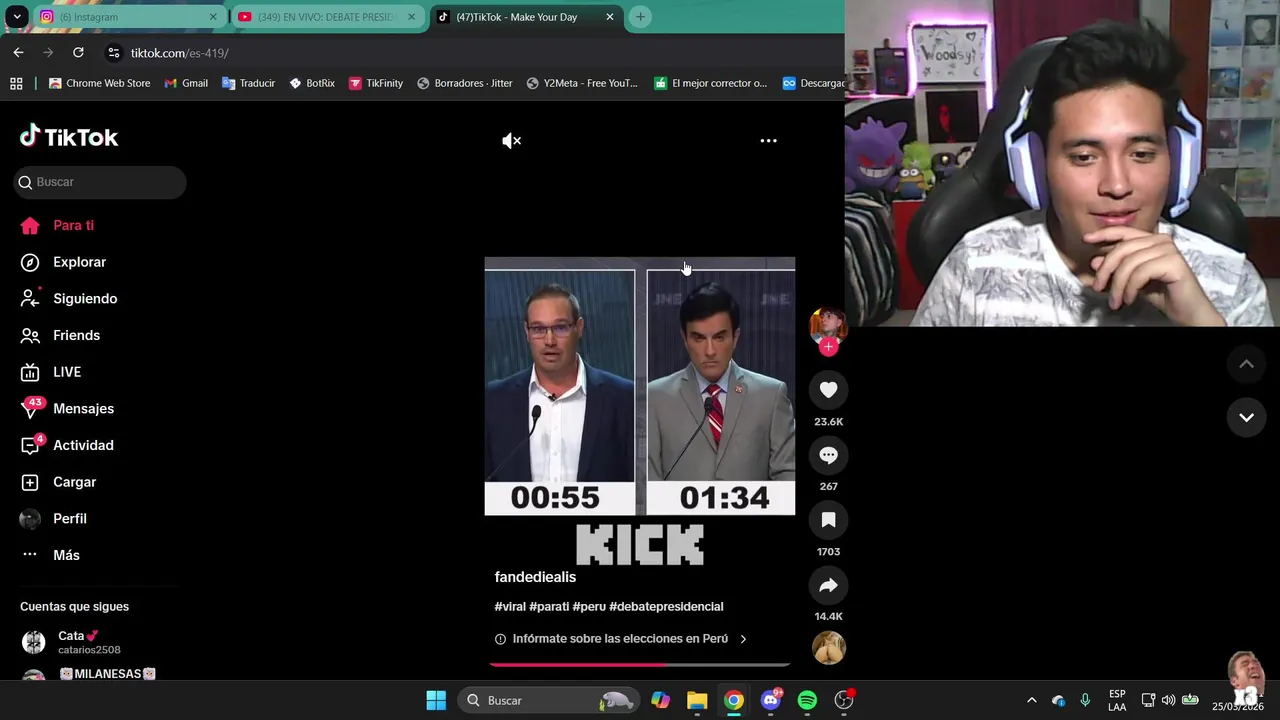This screenshot has width=1280, height=720.
Task: Open the TikFinity bookmark
Action: click(x=375, y=83)
